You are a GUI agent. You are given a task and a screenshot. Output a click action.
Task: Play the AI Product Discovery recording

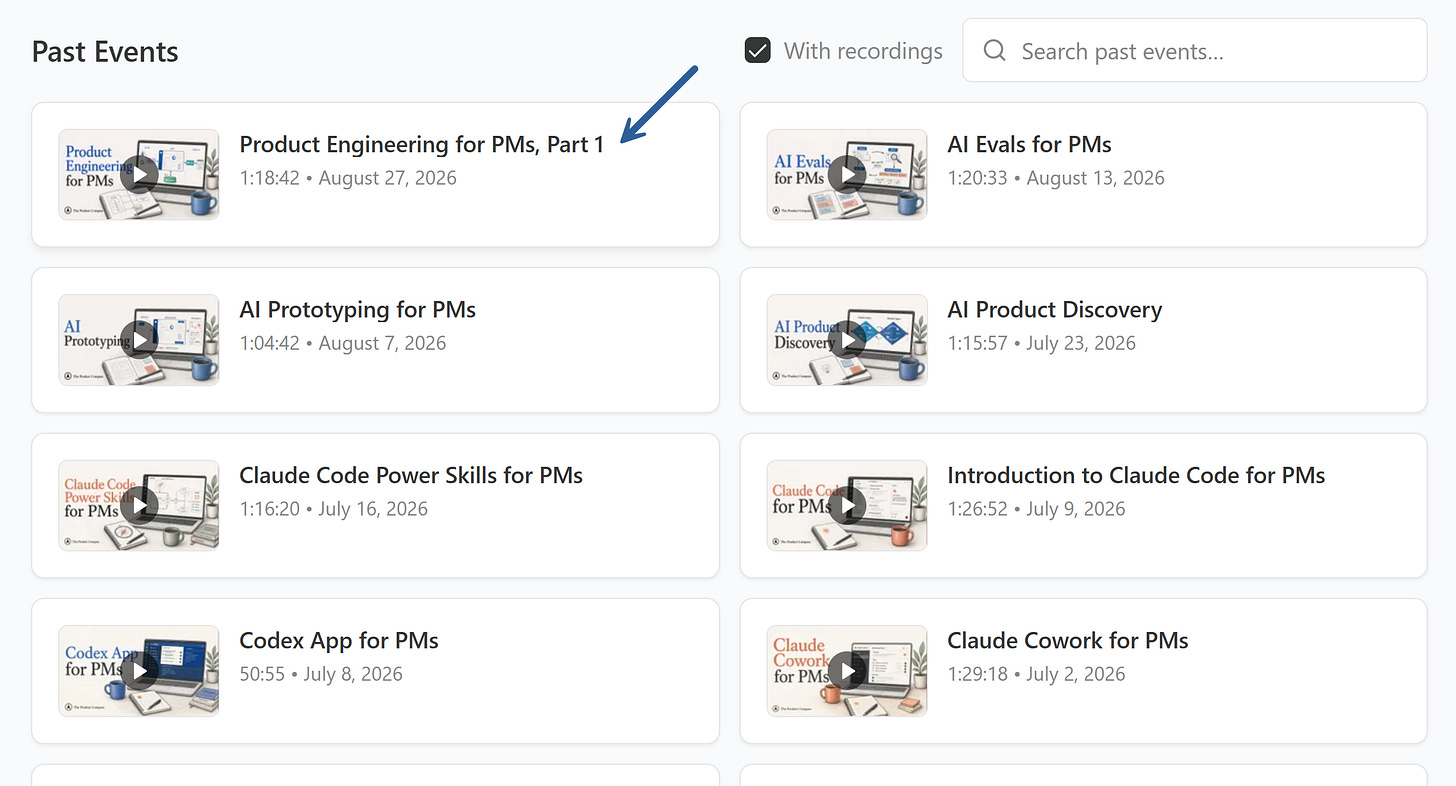pyautogui.click(x=848, y=340)
